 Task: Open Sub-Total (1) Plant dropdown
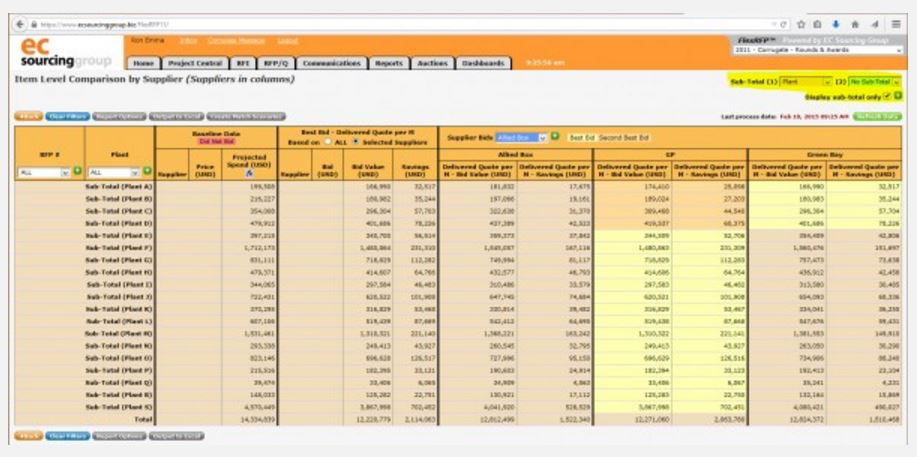click(x=806, y=83)
